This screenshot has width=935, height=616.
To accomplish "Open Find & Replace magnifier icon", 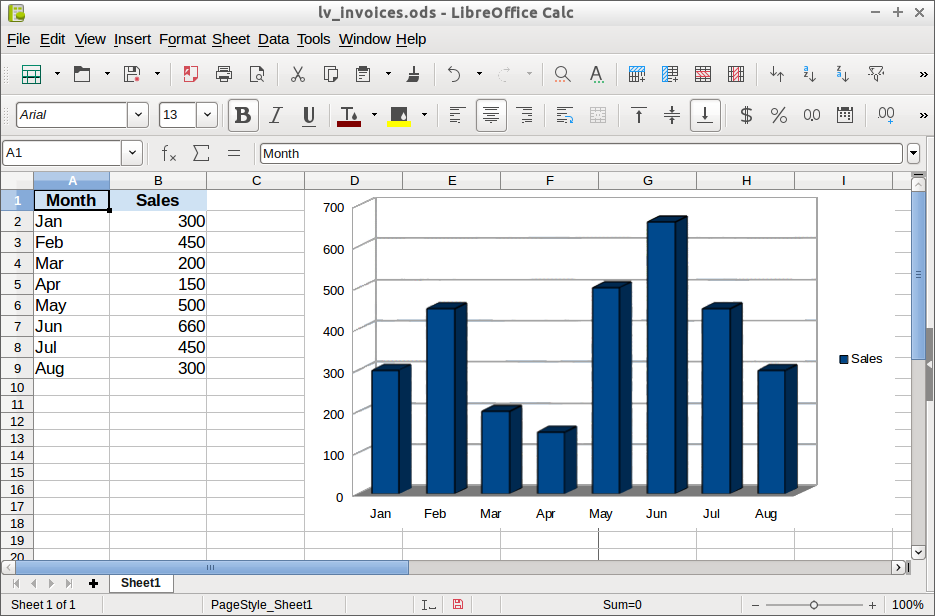I will (x=562, y=74).
